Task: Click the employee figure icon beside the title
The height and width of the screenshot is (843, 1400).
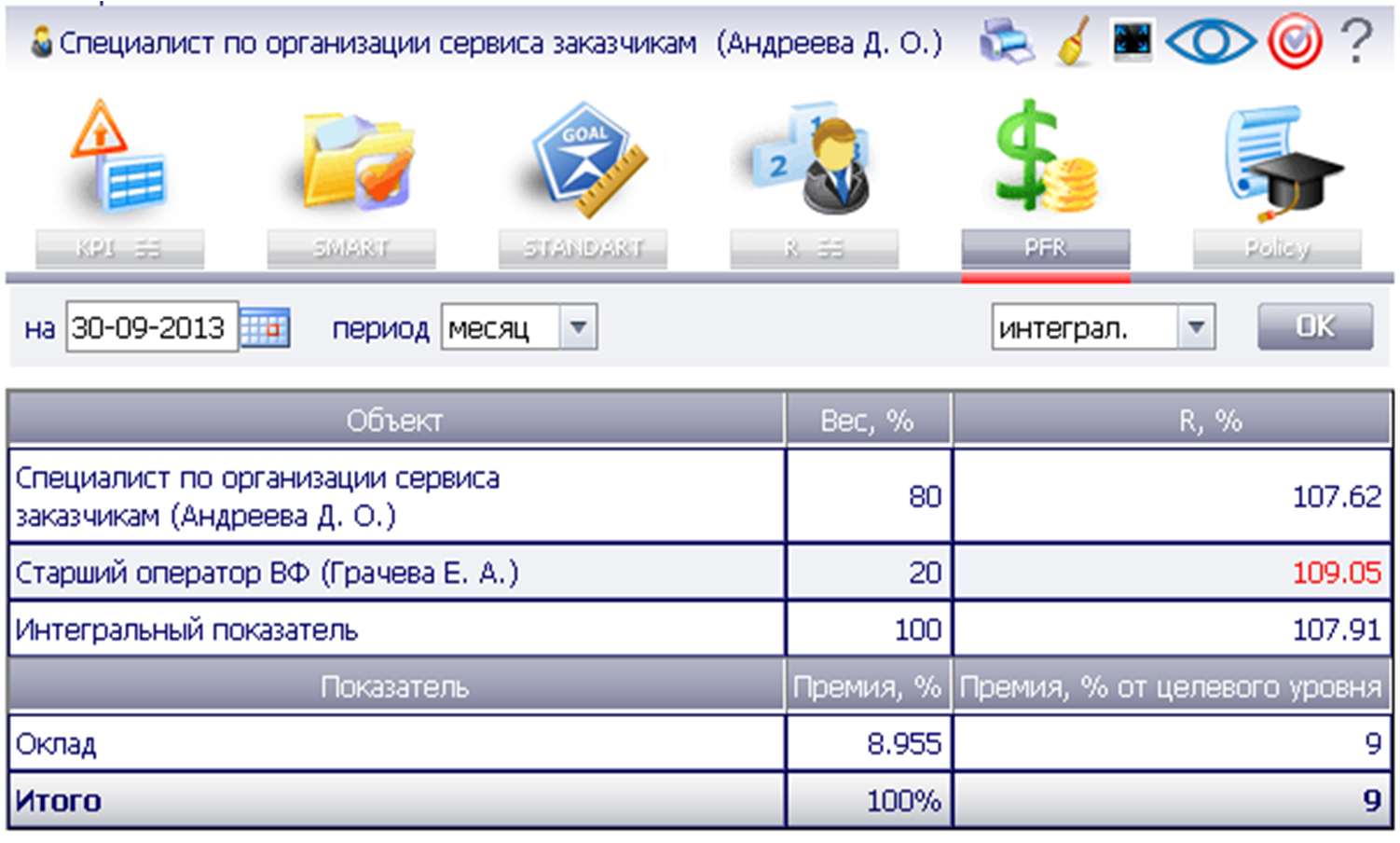Action: 39,41
